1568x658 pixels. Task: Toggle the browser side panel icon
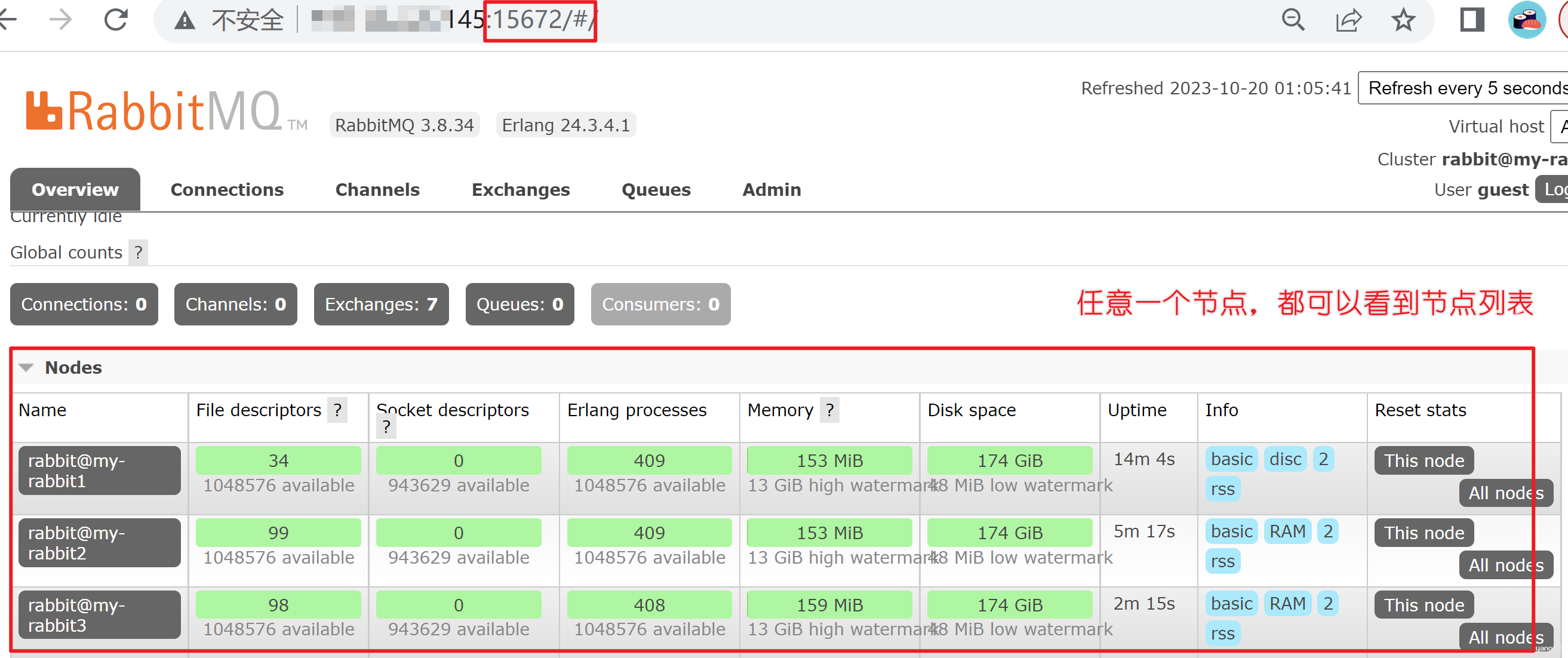1472,20
